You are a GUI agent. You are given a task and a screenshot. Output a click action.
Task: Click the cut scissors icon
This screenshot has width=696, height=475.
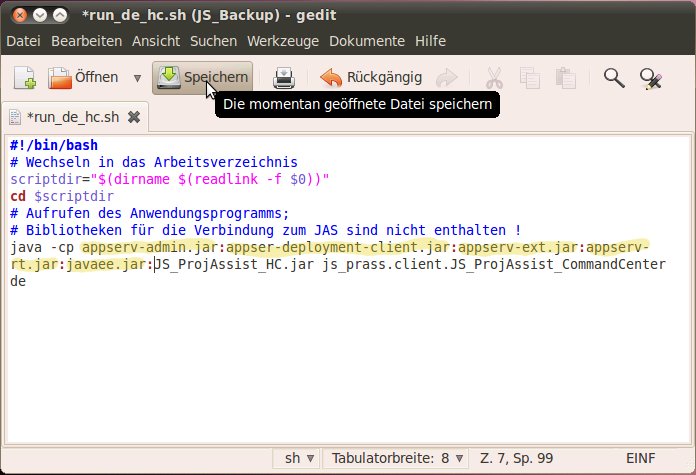tap(494, 78)
